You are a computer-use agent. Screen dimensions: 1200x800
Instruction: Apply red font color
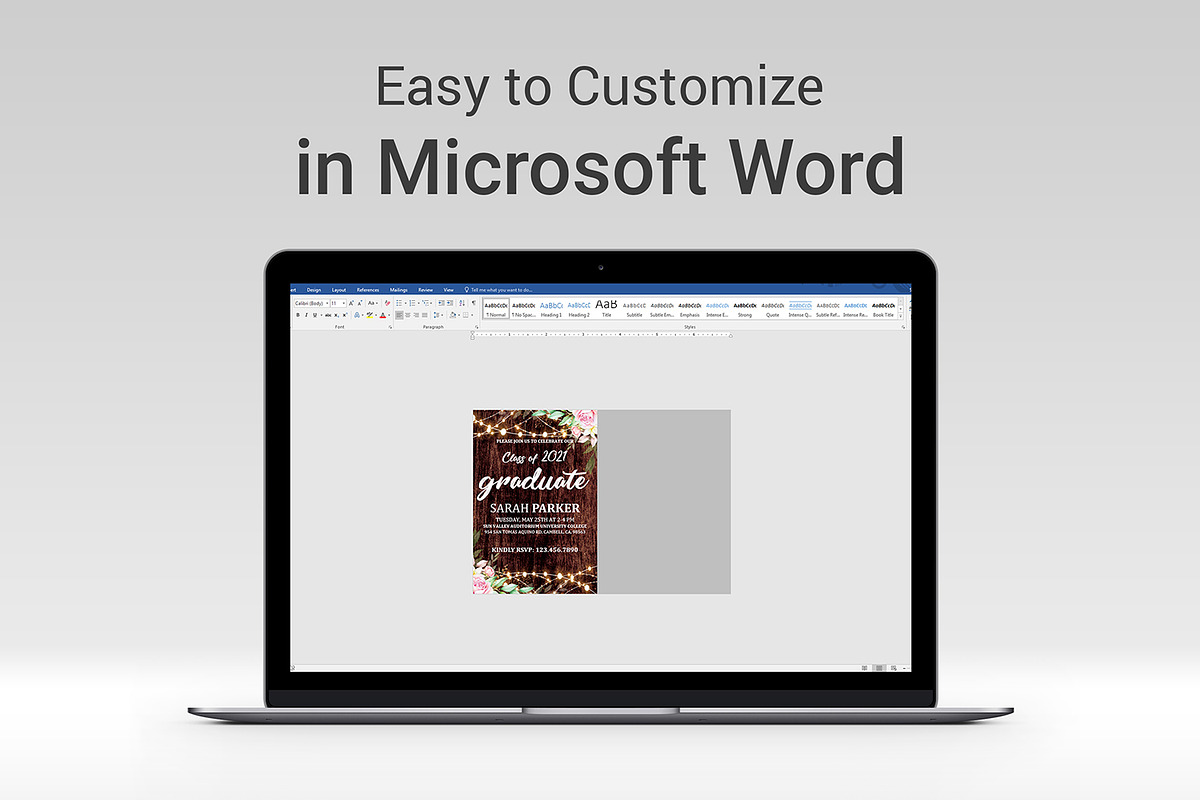pos(383,315)
